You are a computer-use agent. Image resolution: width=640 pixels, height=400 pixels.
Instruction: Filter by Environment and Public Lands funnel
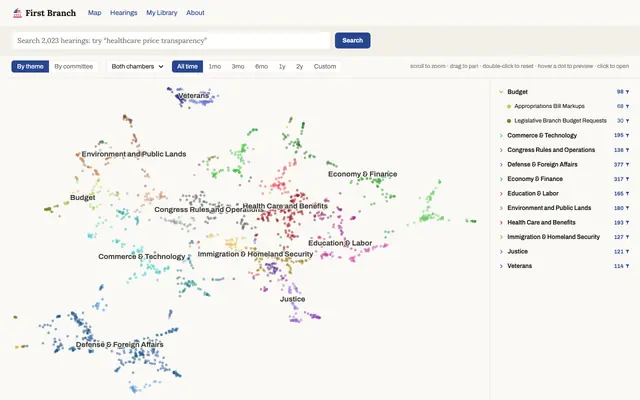click(x=627, y=208)
